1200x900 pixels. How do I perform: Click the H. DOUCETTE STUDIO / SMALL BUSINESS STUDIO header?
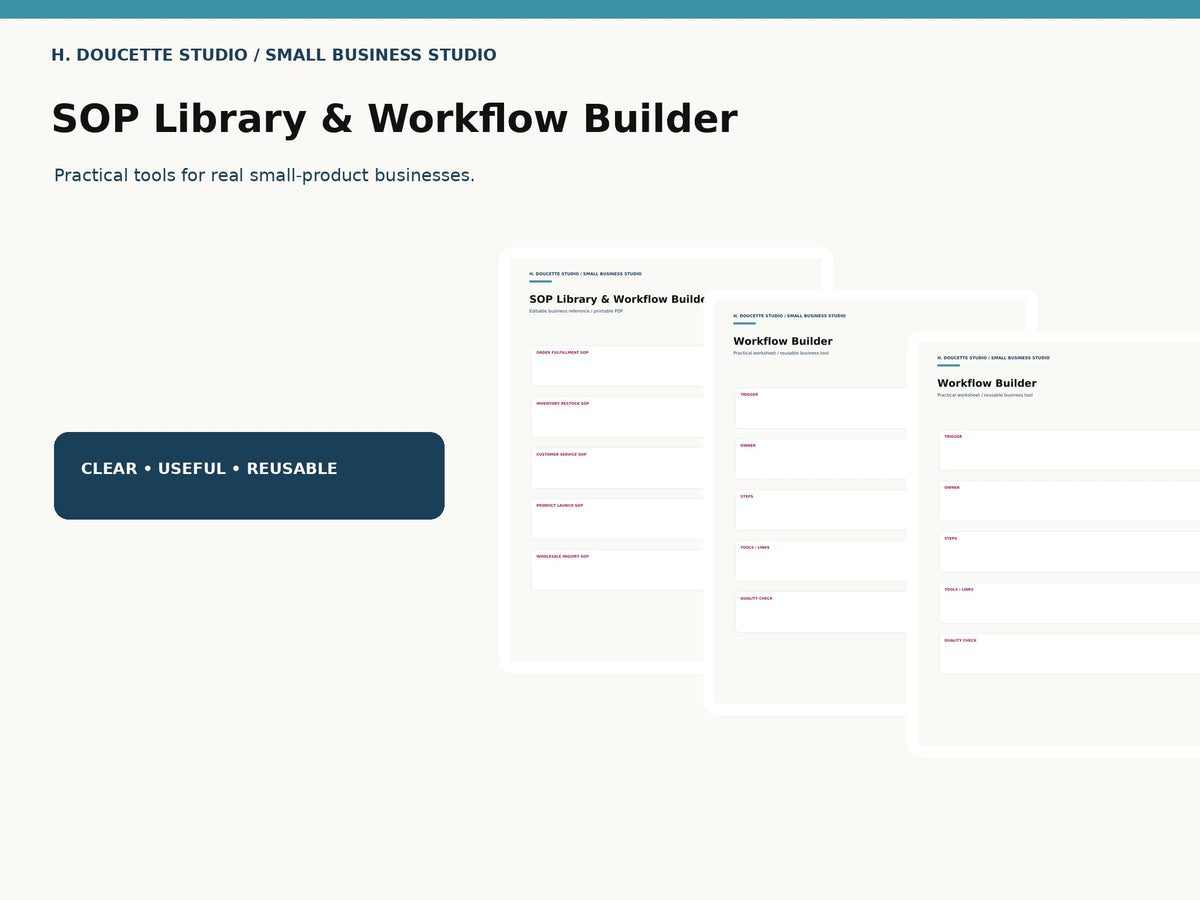[x=274, y=55]
